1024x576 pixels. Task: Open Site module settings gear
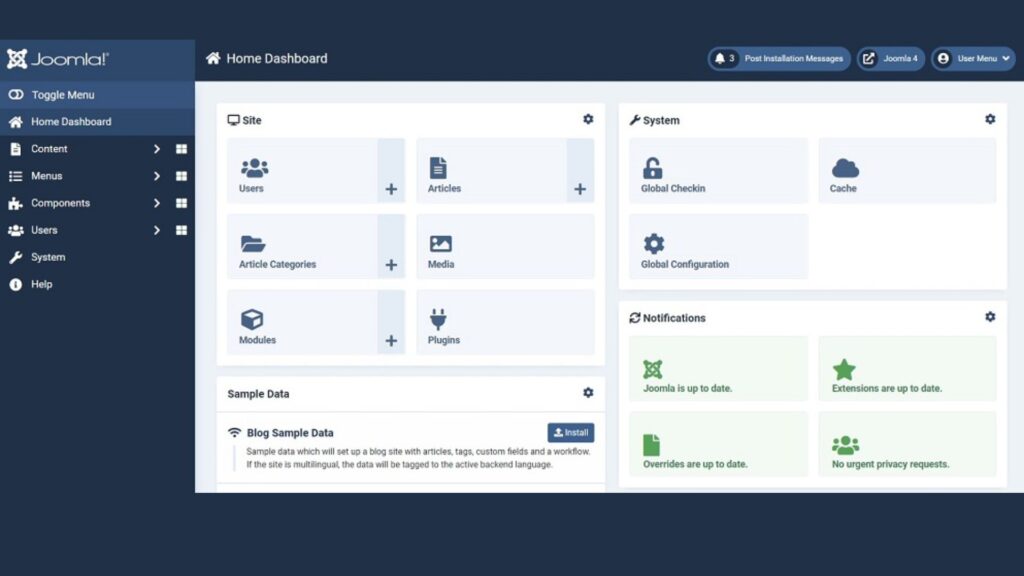[588, 120]
